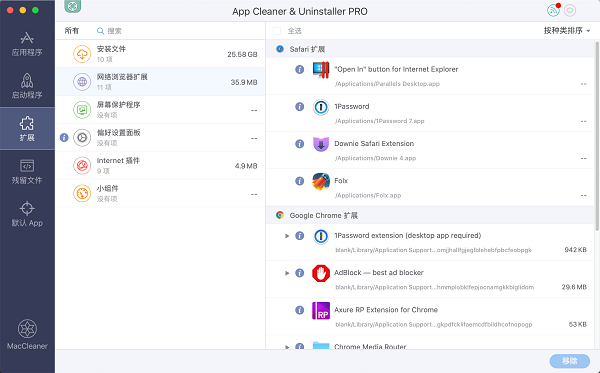600x373 pixels.
Task: Click the AdBlock stop-hand icon
Action: click(321, 274)
